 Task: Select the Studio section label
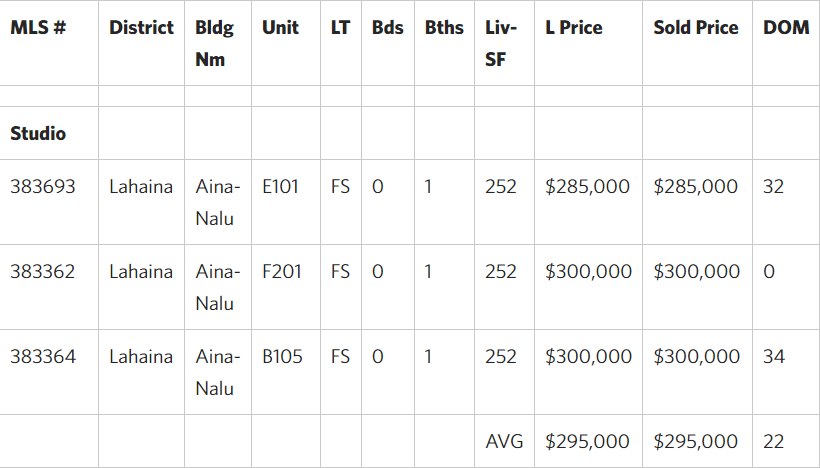click(38, 133)
